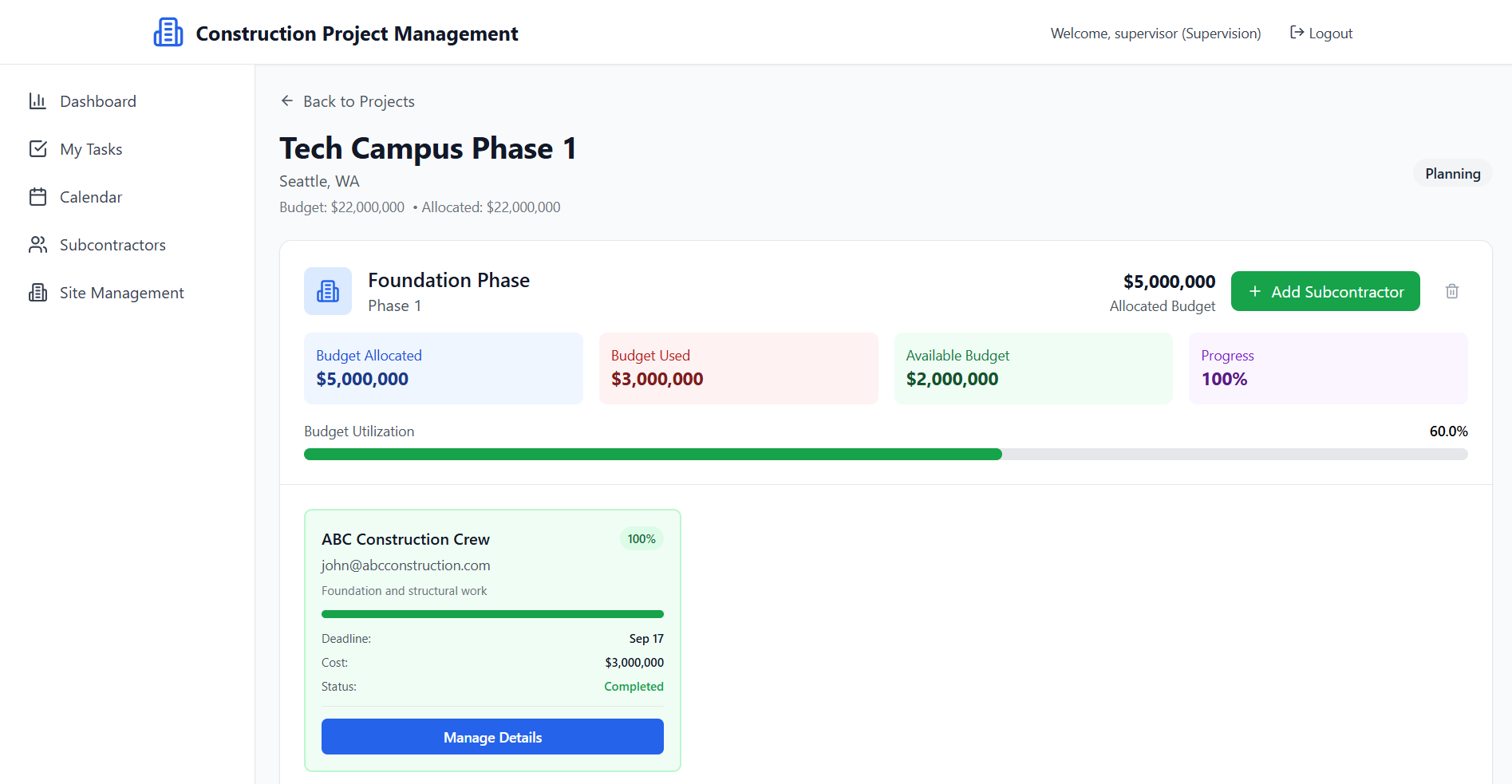Delete Foundation Phase using trash icon

click(x=1451, y=291)
